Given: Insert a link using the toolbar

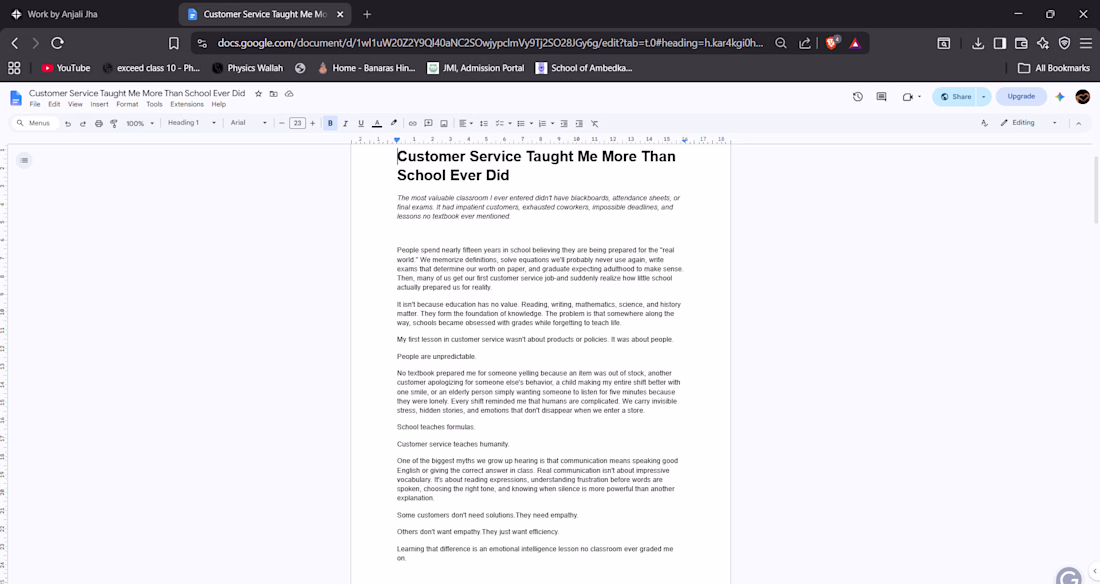Looking at the screenshot, I should [x=412, y=124].
